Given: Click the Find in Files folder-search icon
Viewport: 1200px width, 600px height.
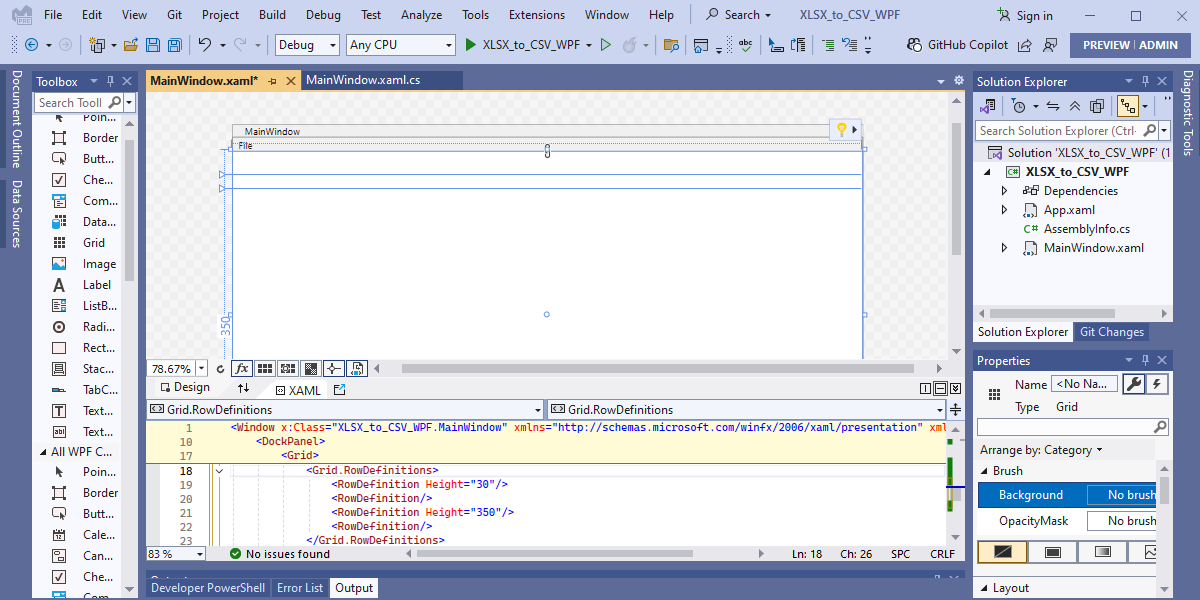Looking at the screenshot, I should (670, 45).
